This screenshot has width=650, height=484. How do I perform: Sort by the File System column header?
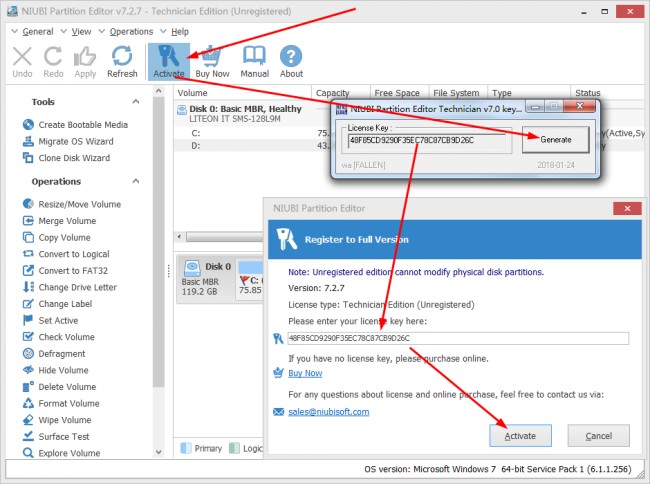[458, 93]
